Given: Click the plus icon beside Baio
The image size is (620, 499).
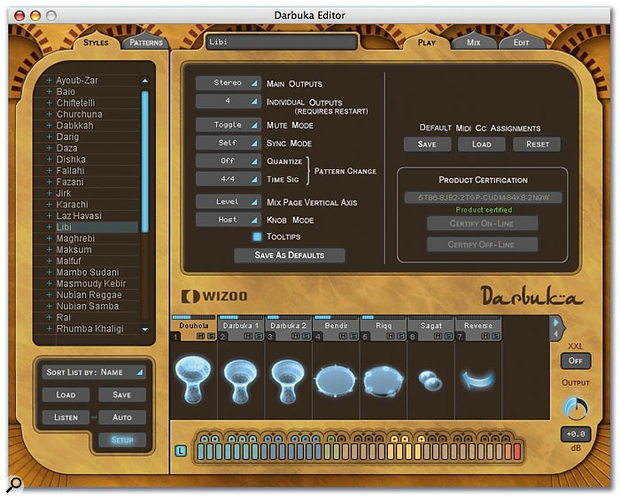Looking at the screenshot, I should pyautogui.click(x=49, y=91).
